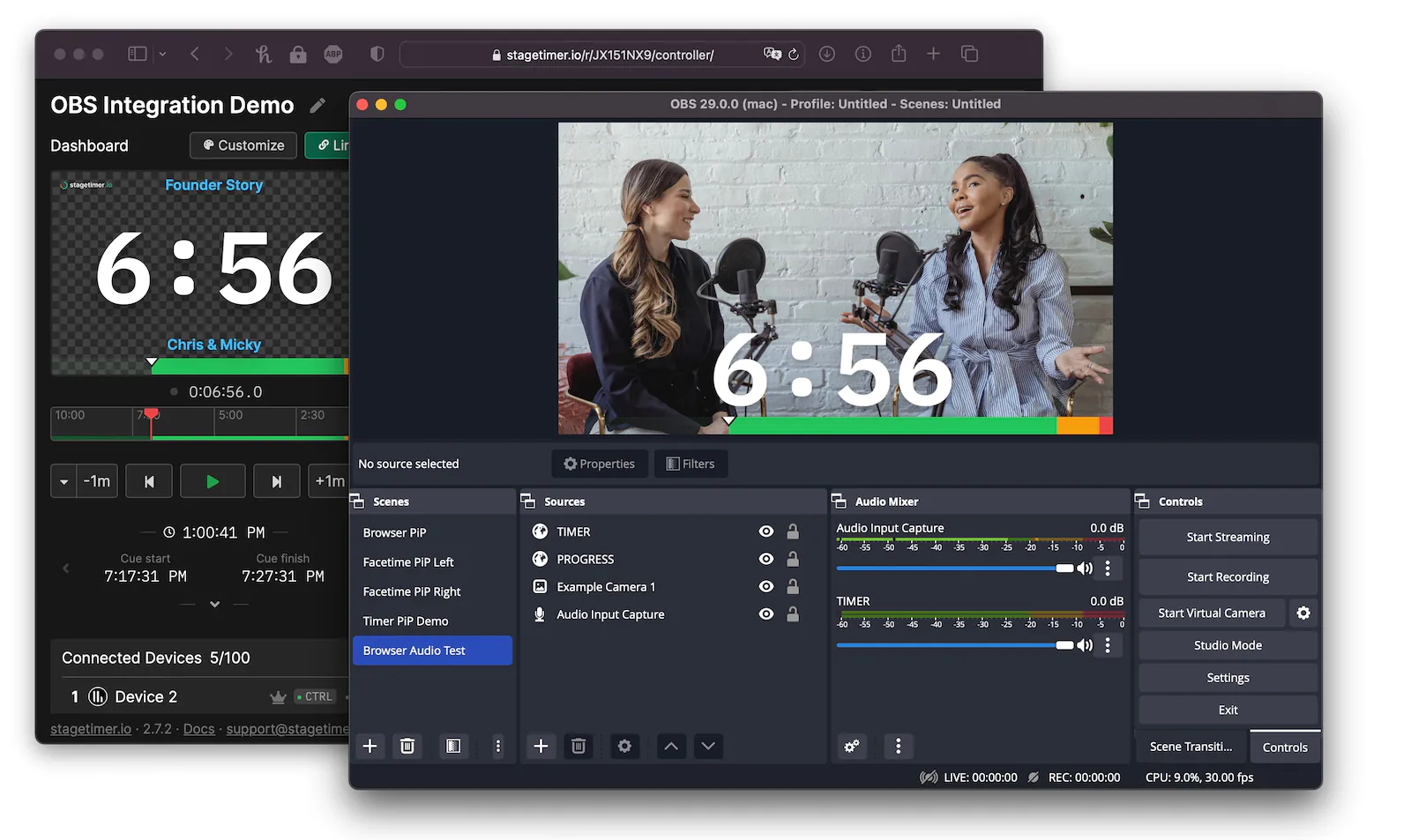Select Timer PiP Demo scene

pyautogui.click(x=406, y=621)
